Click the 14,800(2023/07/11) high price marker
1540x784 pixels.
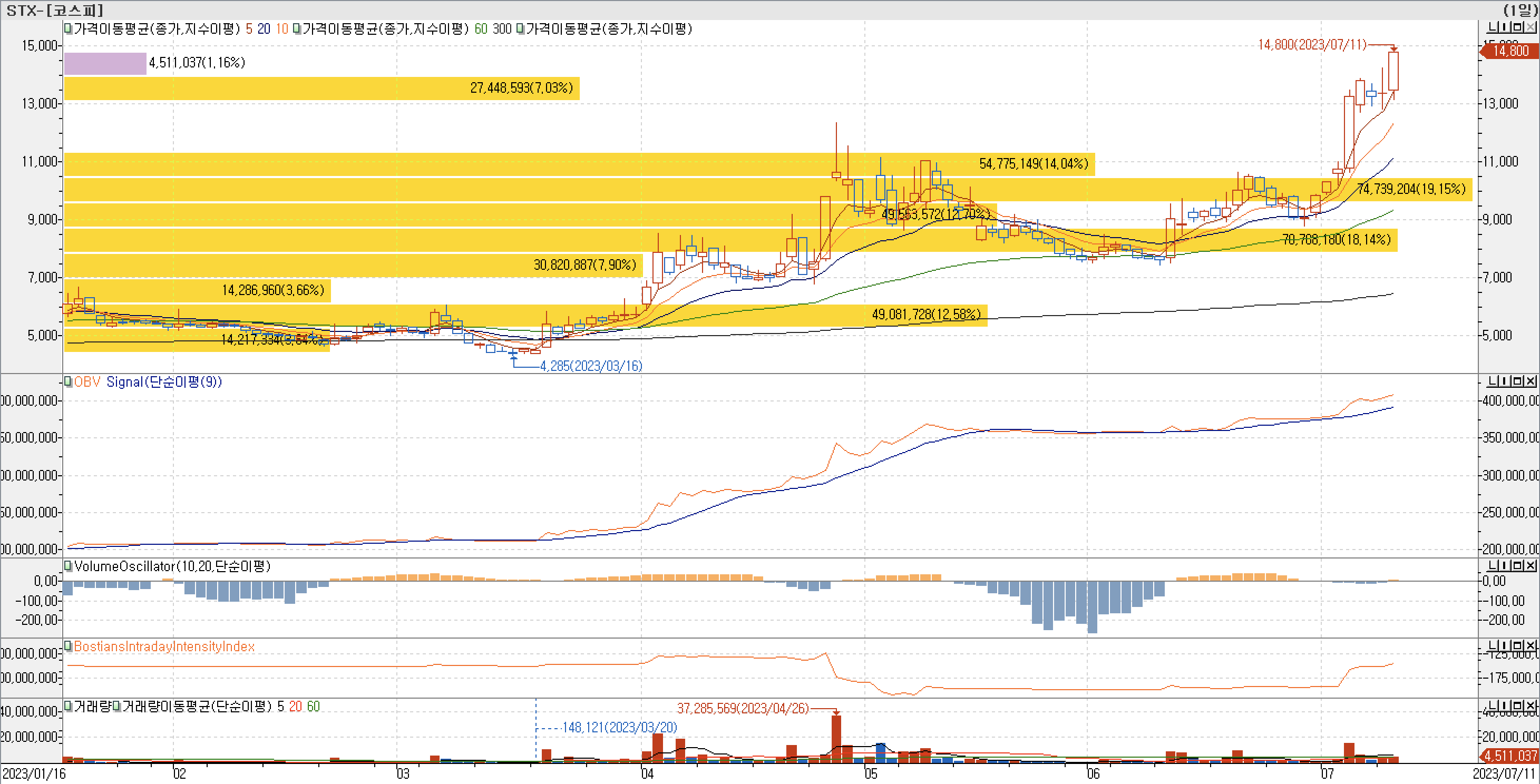coord(1312,45)
